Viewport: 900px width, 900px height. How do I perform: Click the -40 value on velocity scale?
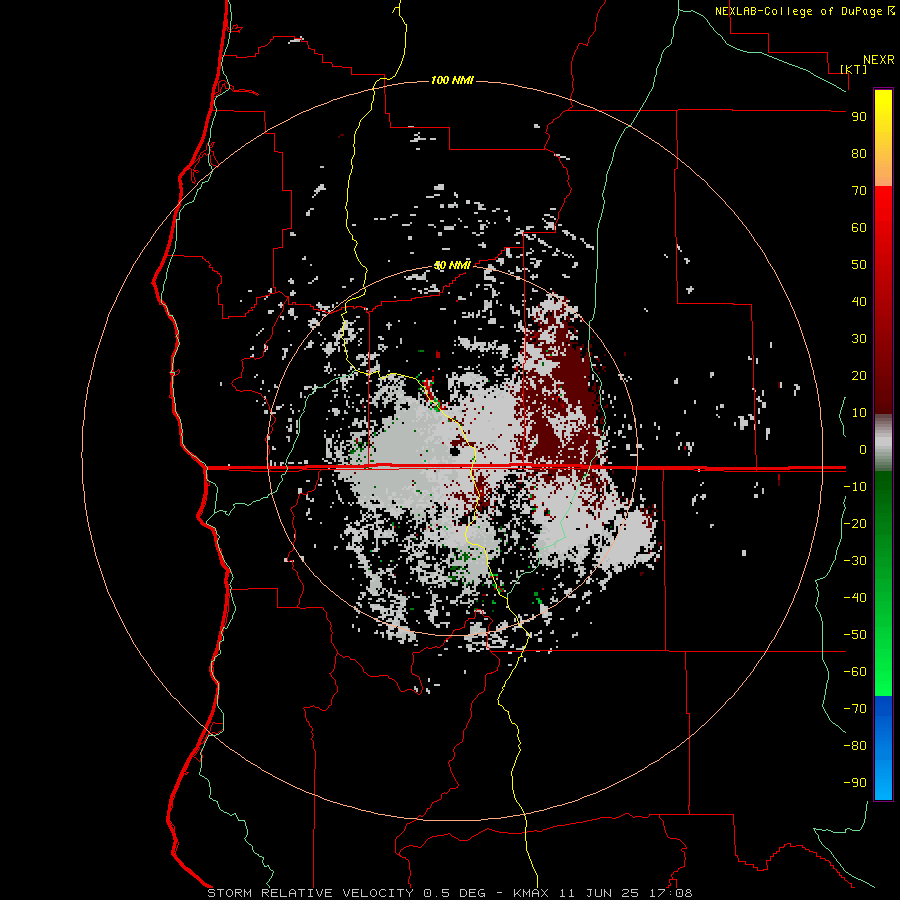(855, 598)
